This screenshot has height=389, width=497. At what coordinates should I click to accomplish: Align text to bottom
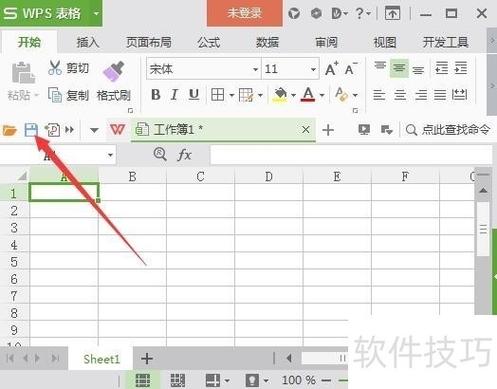[418, 69]
